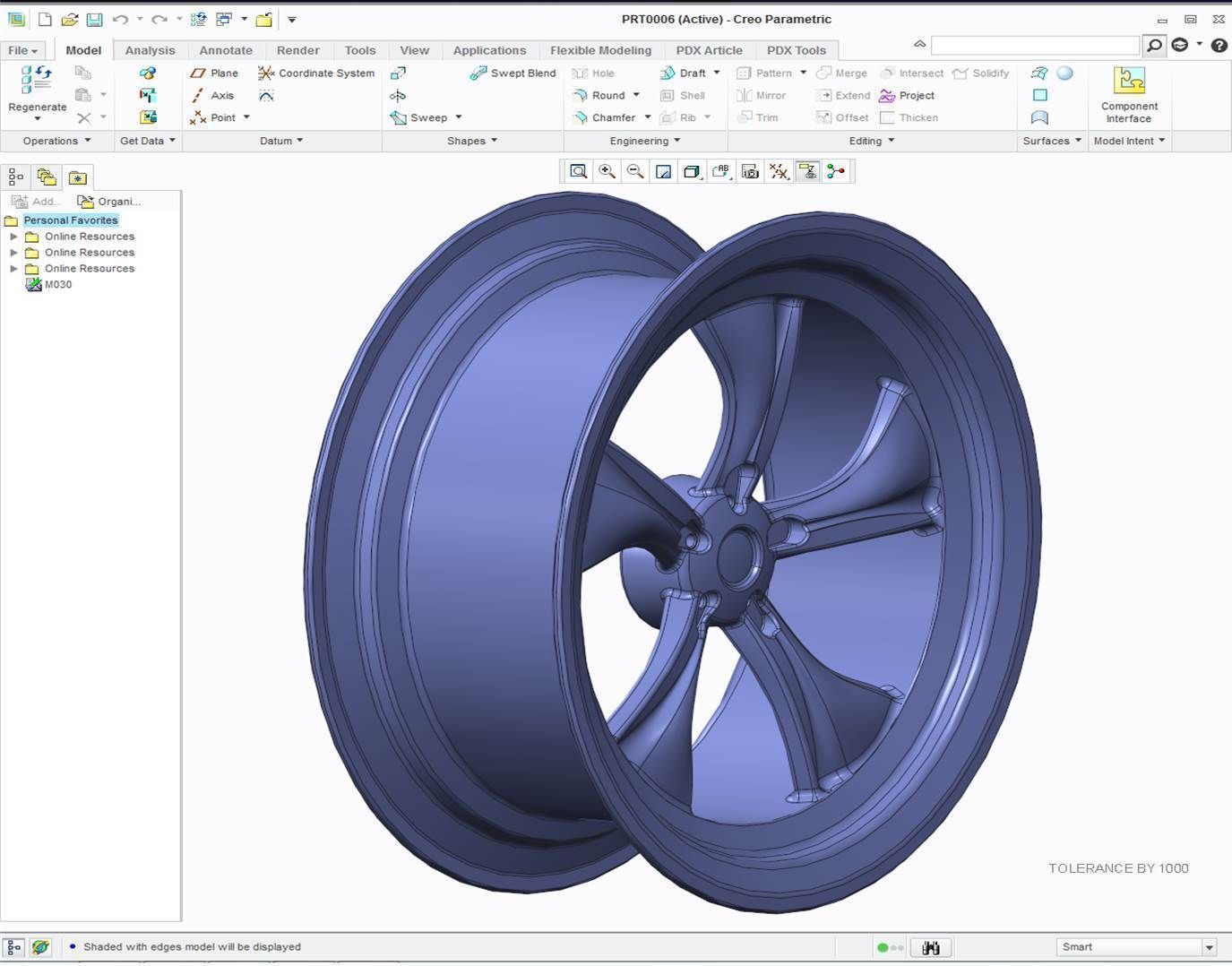The width and height of the screenshot is (1232, 966).
Task: Toggle annotation display in graphics toolbar
Action: click(807, 171)
